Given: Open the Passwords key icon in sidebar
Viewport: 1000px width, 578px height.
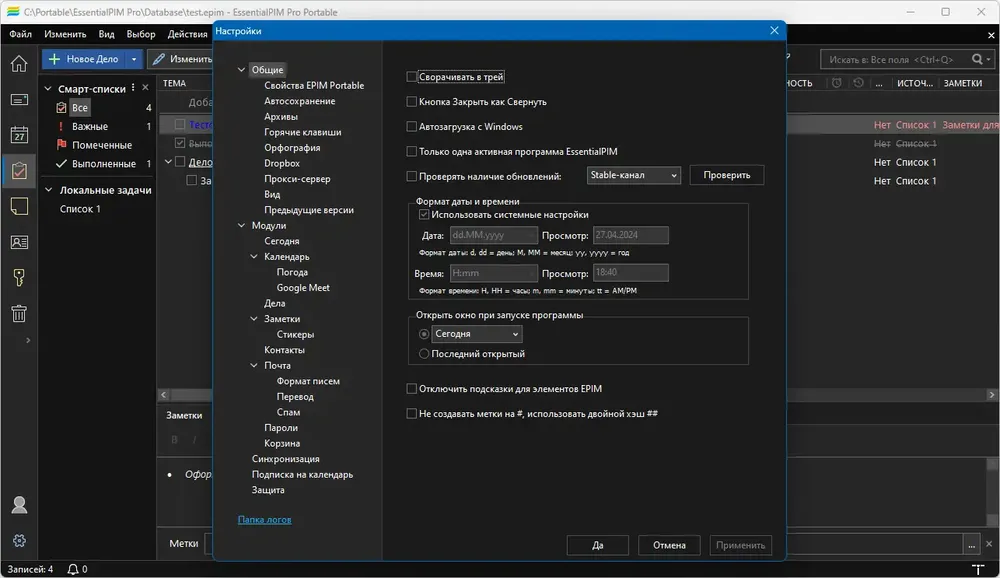Looking at the screenshot, I should click(19, 278).
